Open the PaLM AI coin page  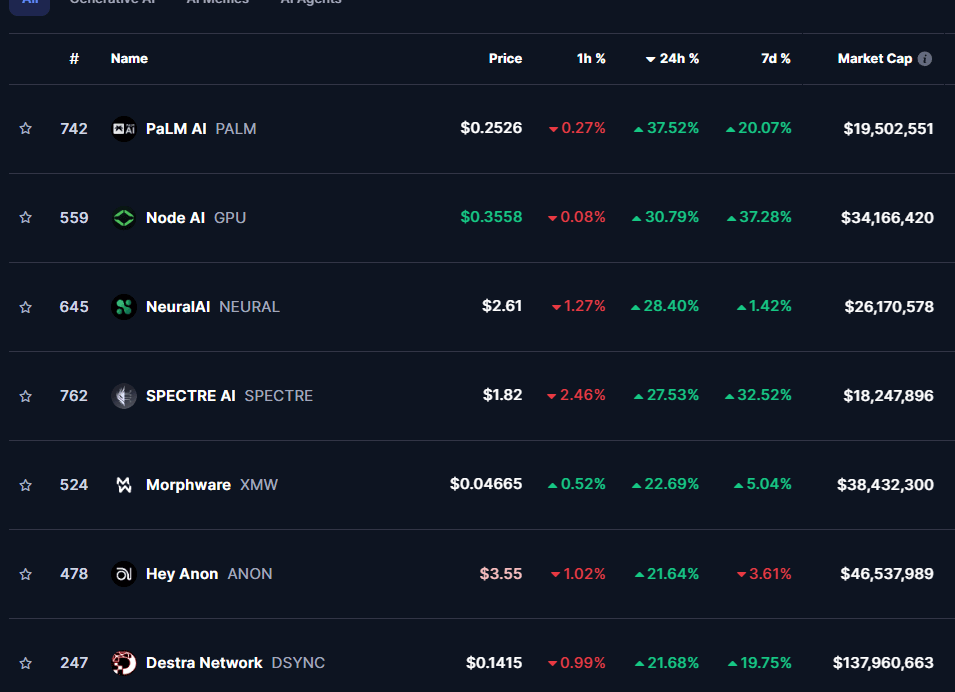176,129
